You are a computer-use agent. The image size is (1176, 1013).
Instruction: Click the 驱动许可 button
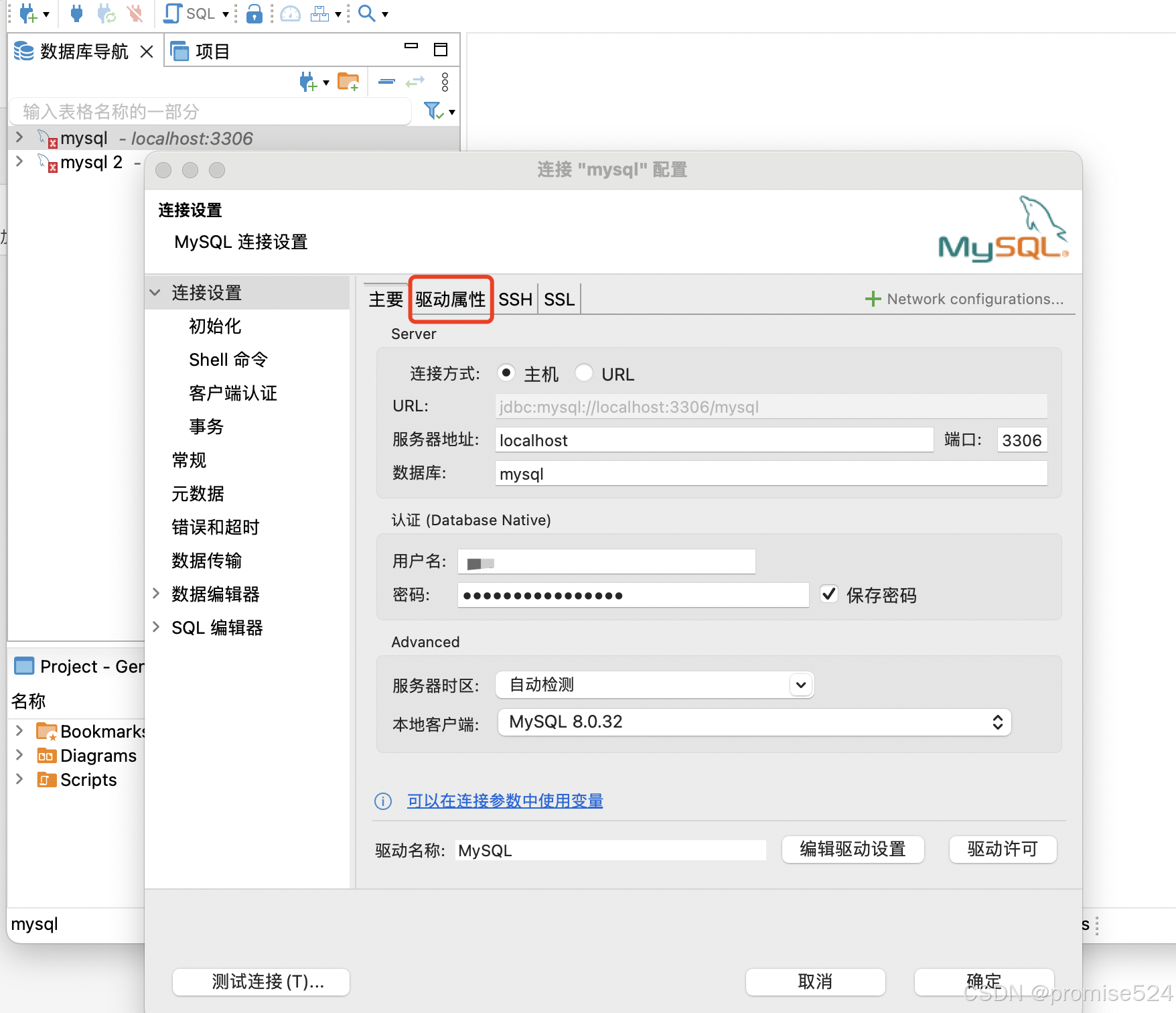(x=1003, y=850)
